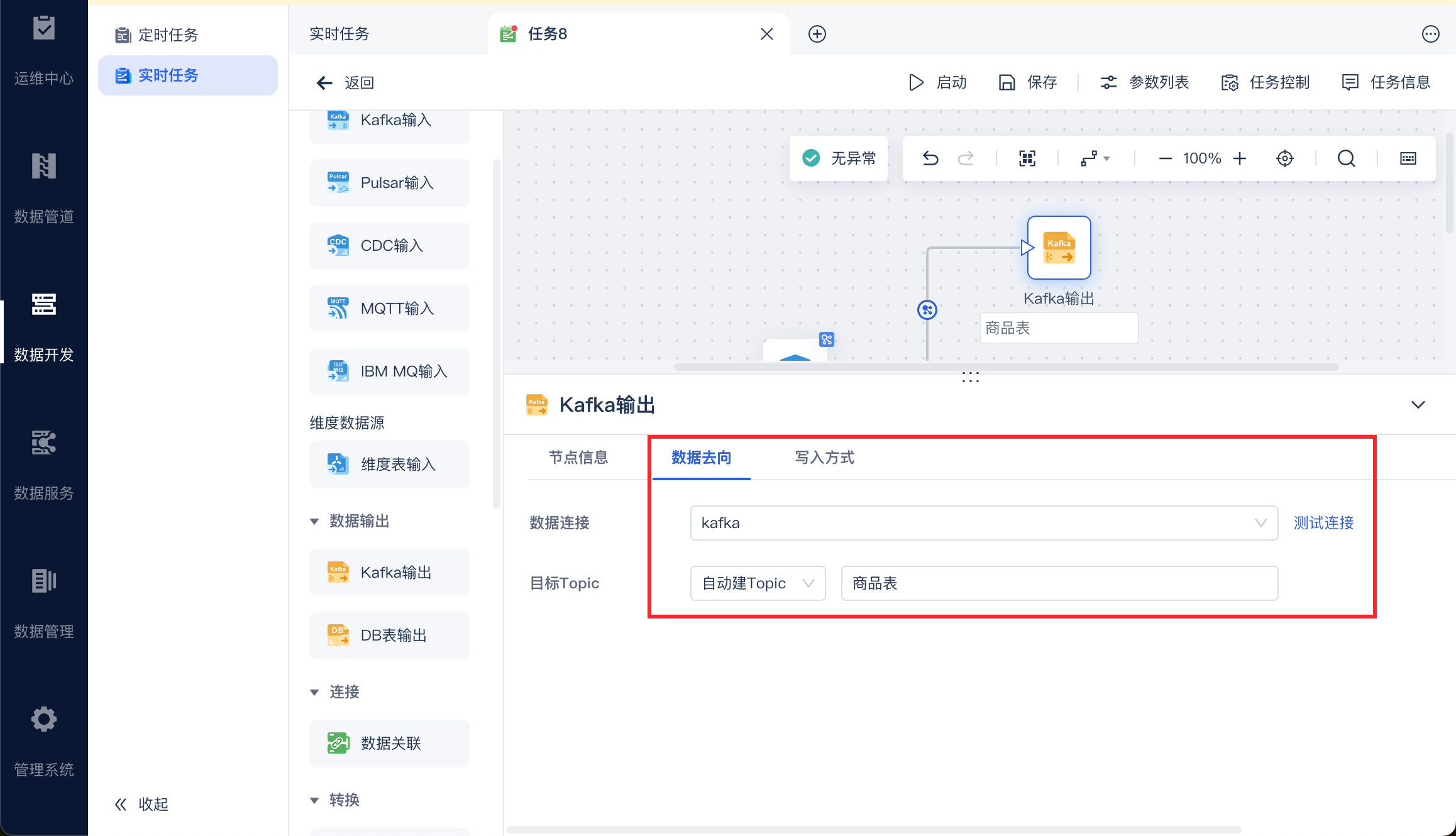The width and height of the screenshot is (1456, 836).
Task: Switch to the 写入方式 tab
Action: tap(824, 458)
